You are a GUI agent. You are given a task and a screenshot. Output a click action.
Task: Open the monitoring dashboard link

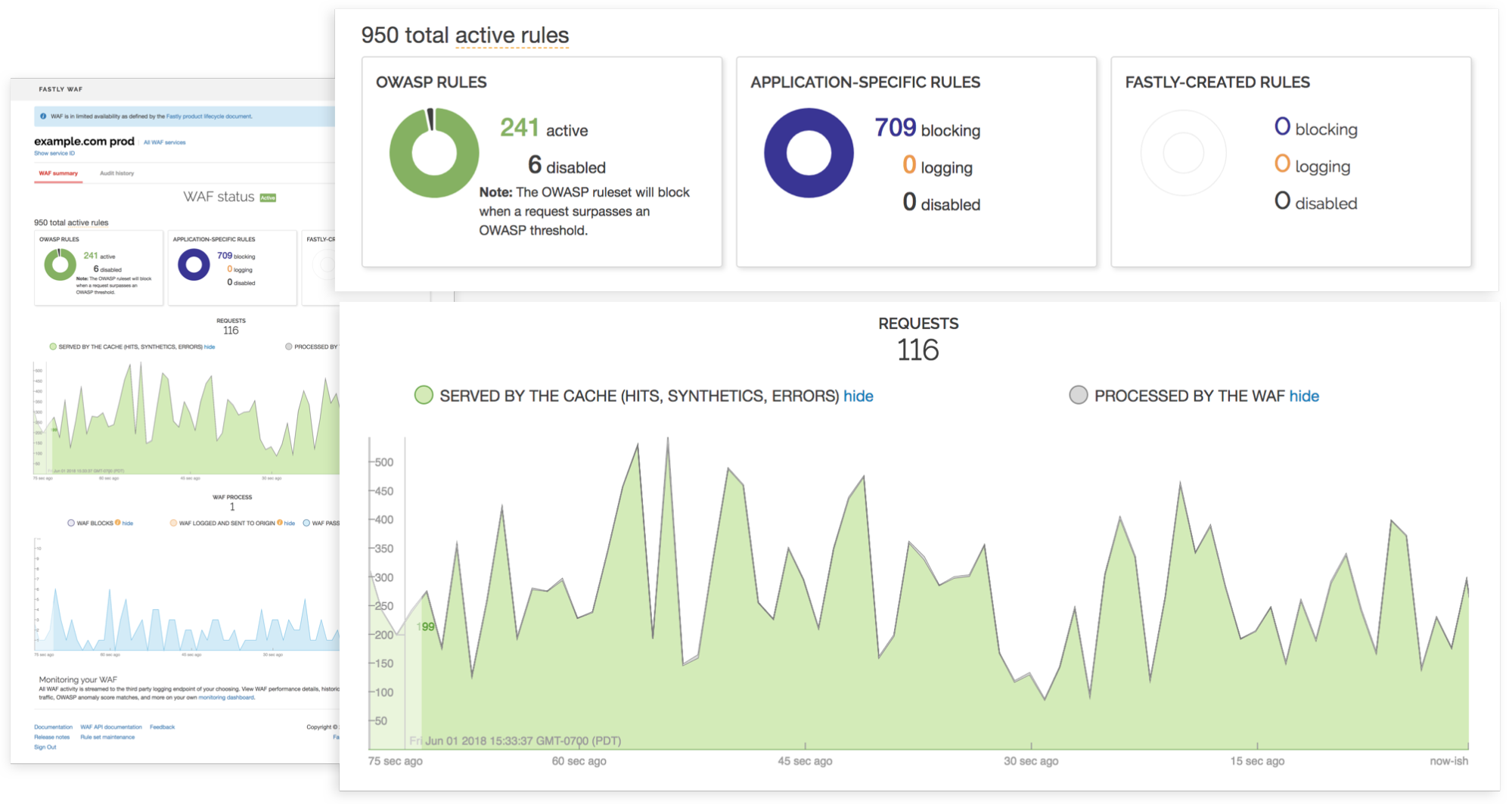coord(226,698)
